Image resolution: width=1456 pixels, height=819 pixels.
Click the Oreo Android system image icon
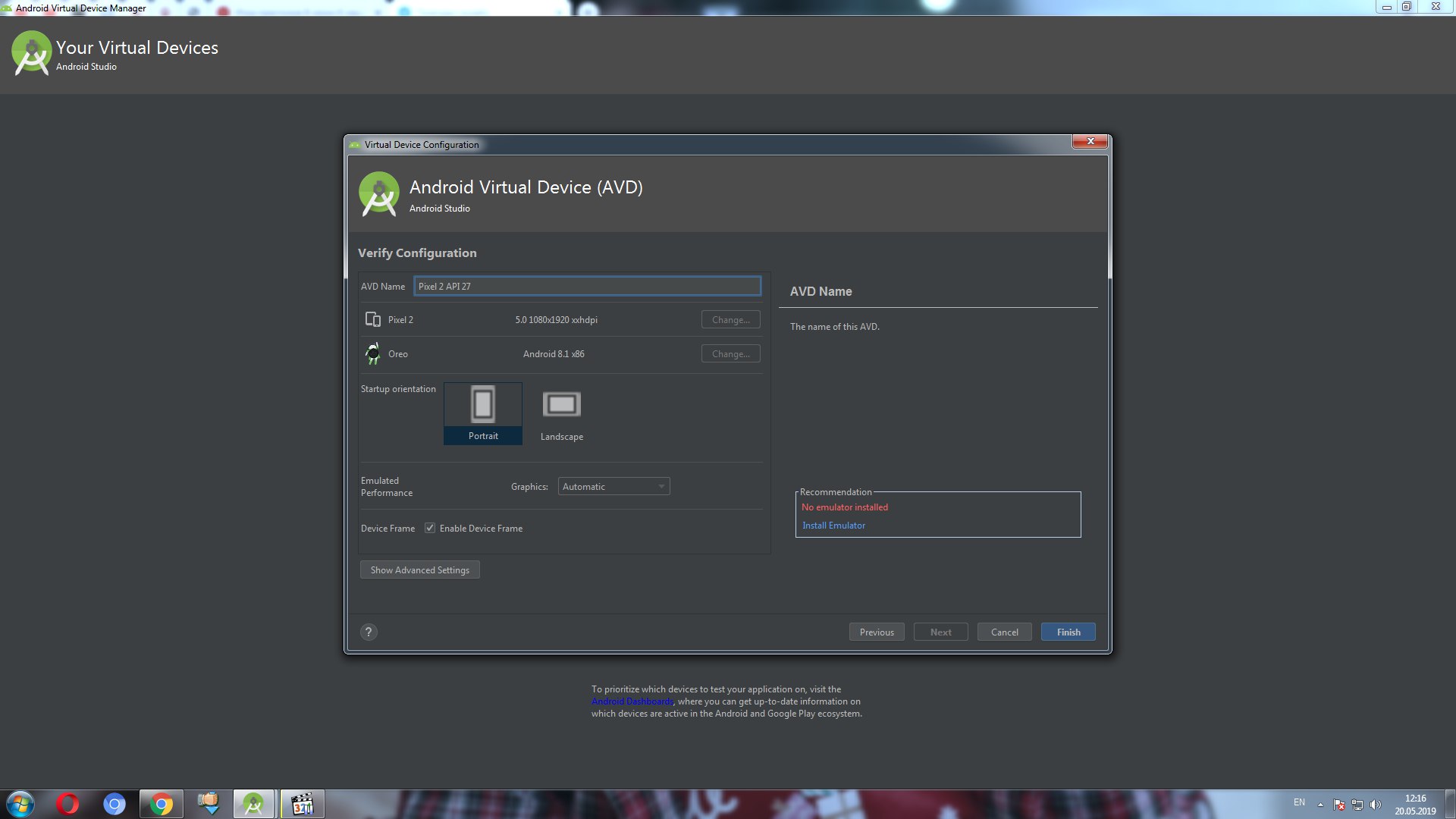point(373,353)
